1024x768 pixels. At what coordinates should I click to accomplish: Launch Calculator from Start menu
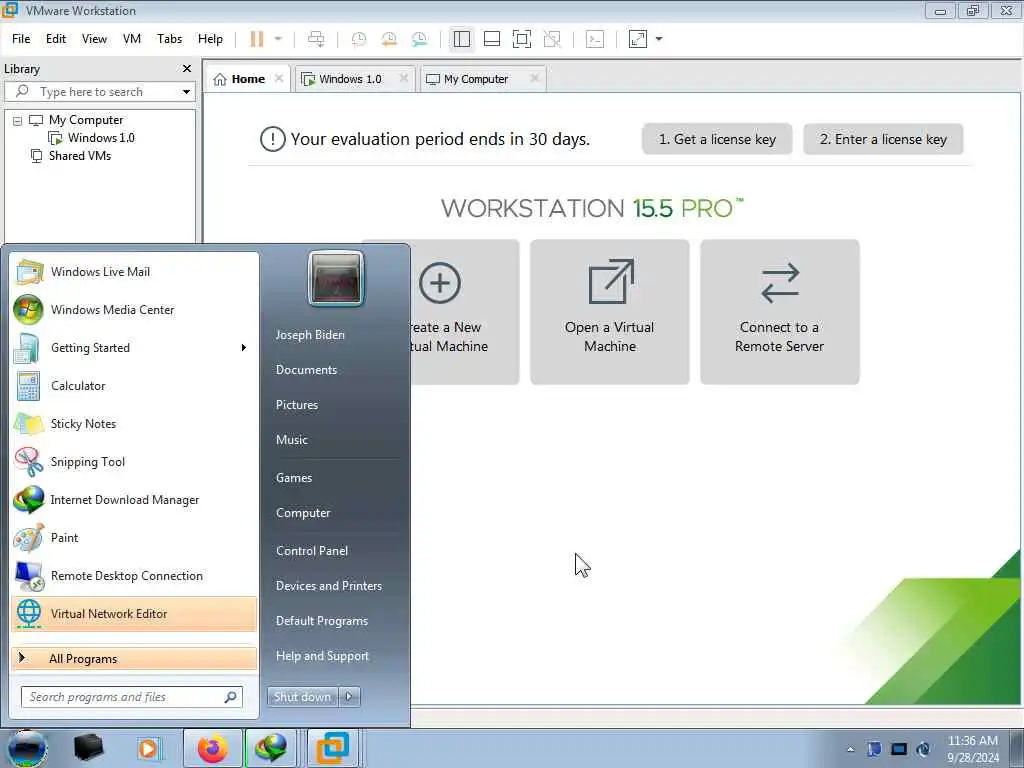pyautogui.click(x=134, y=386)
